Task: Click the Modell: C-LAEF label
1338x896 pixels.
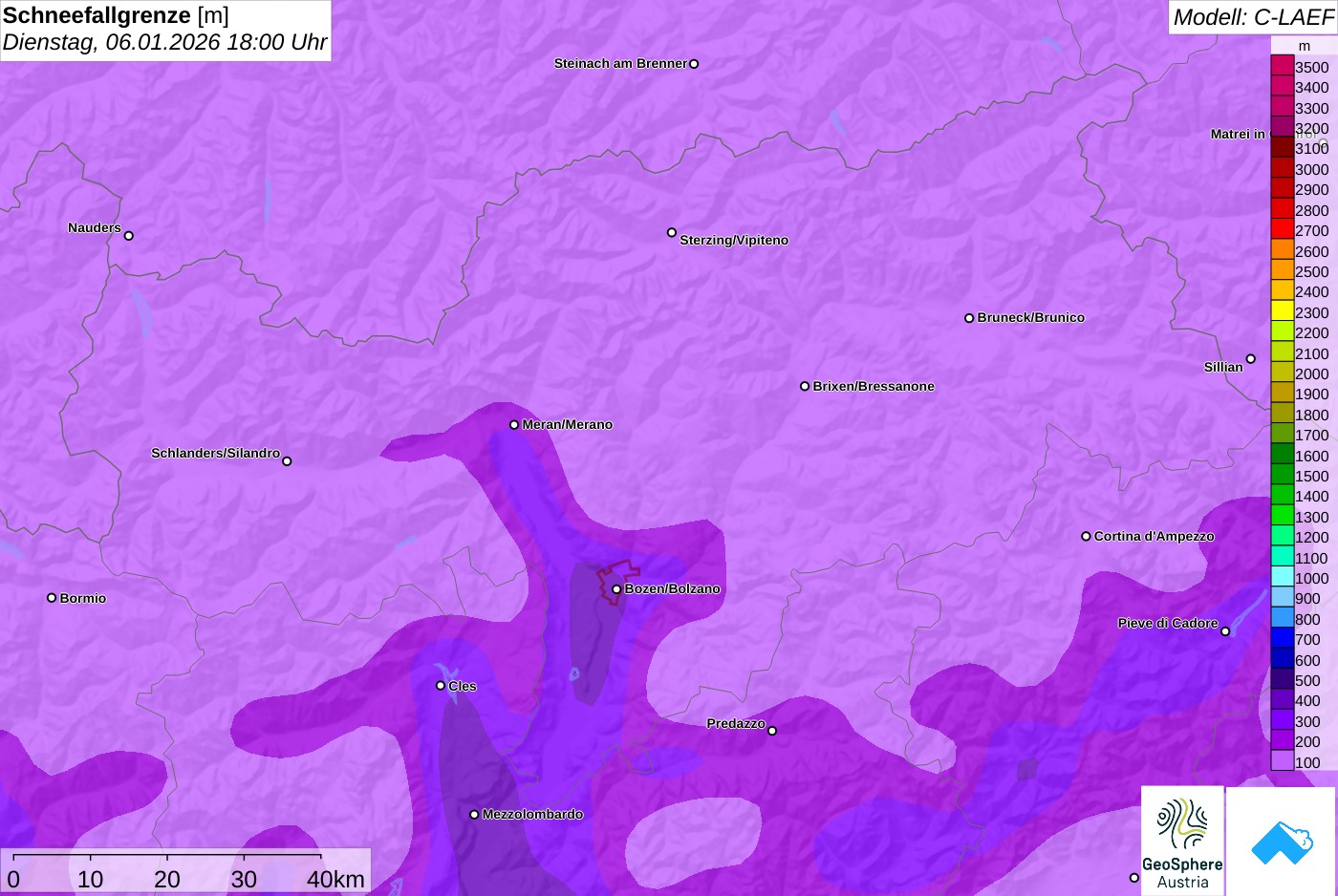Action: [x=1253, y=17]
